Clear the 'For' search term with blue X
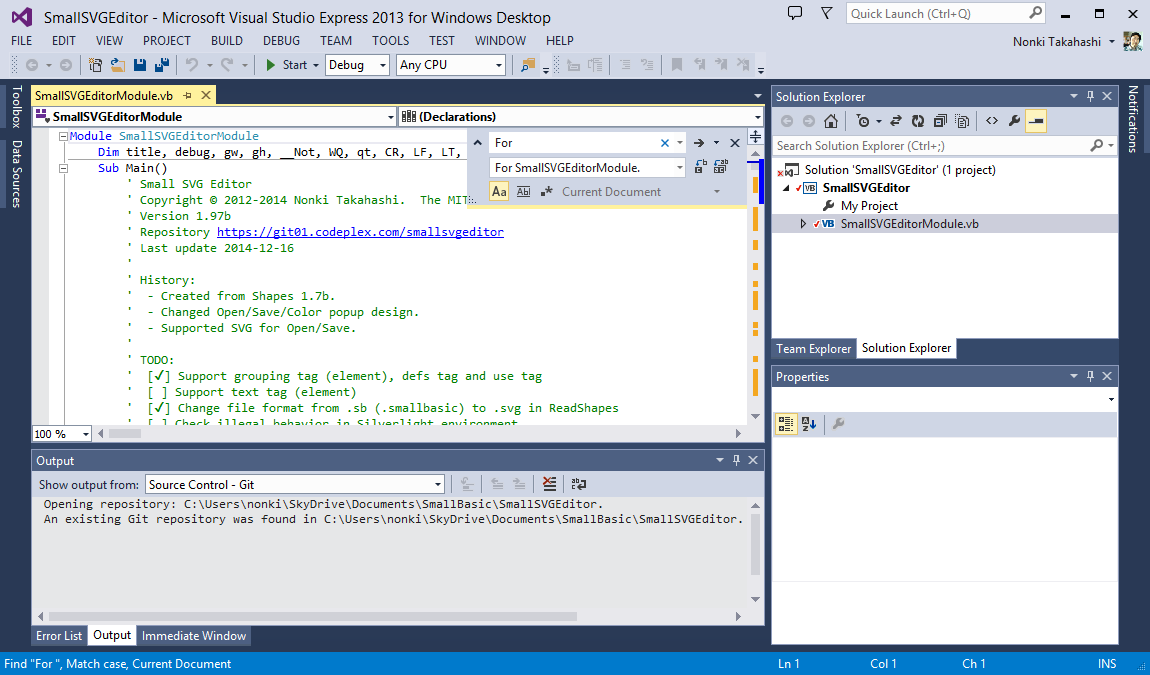The image size is (1150, 675). 664,143
